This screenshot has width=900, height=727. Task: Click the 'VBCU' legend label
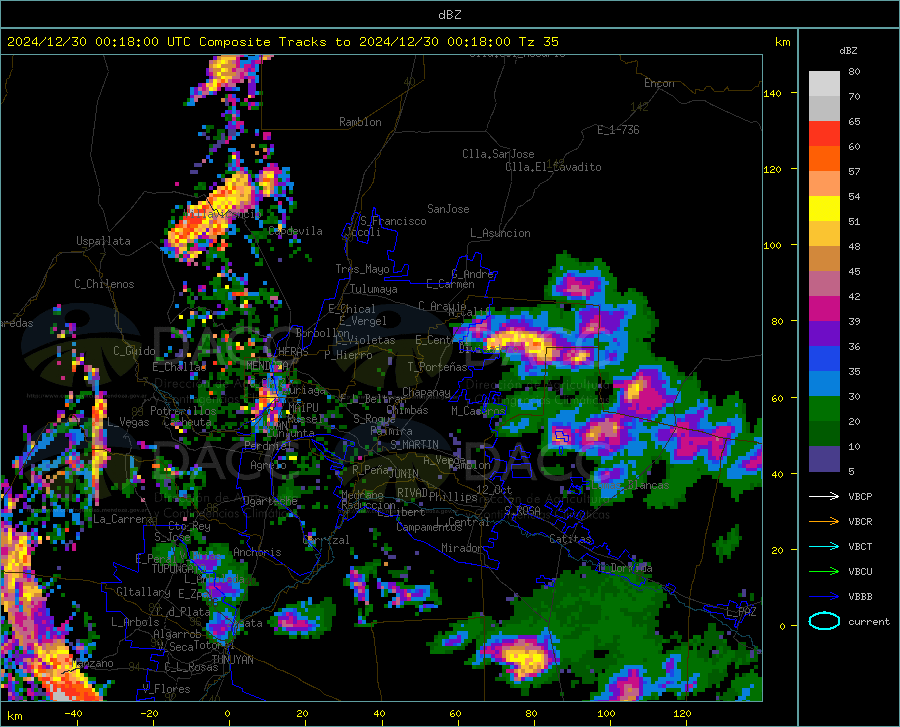[x=860, y=572]
